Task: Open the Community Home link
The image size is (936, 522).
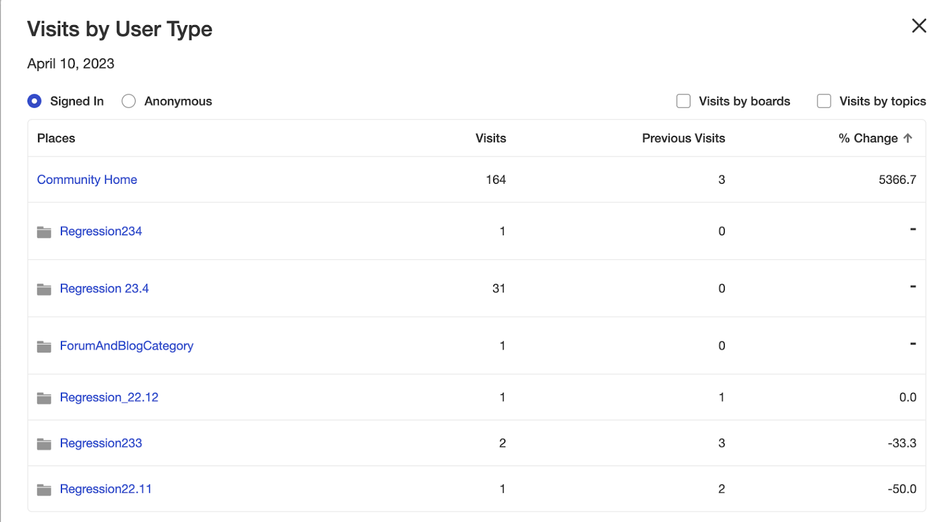Action: point(87,180)
